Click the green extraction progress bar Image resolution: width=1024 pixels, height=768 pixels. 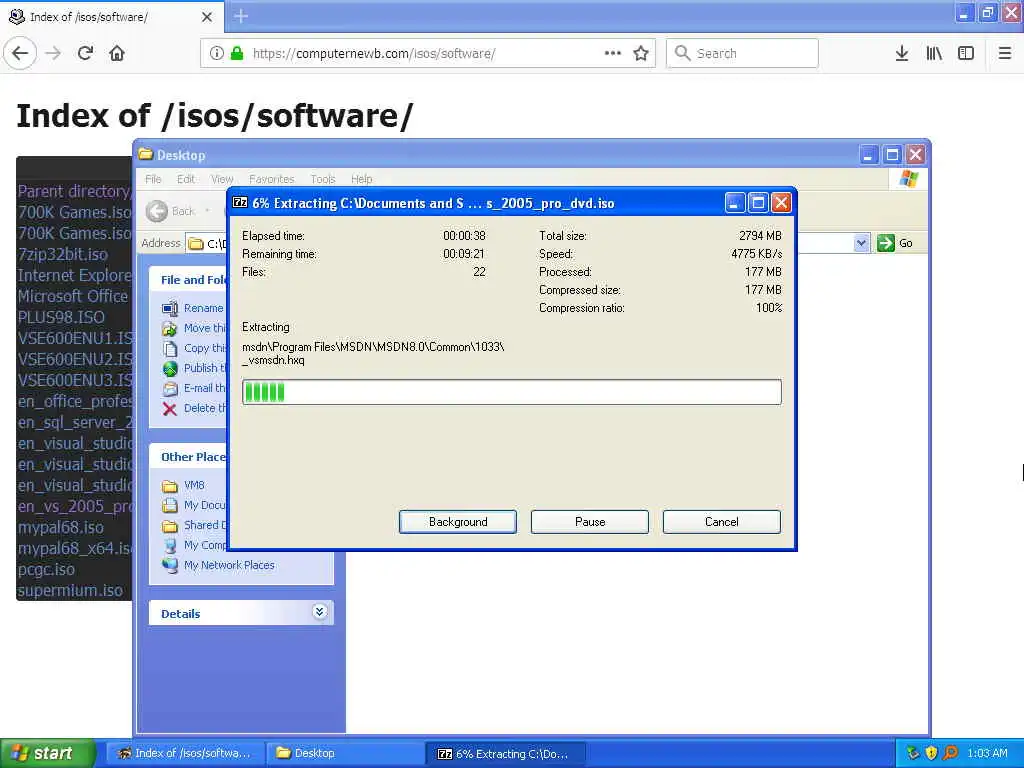coord(511,392)
